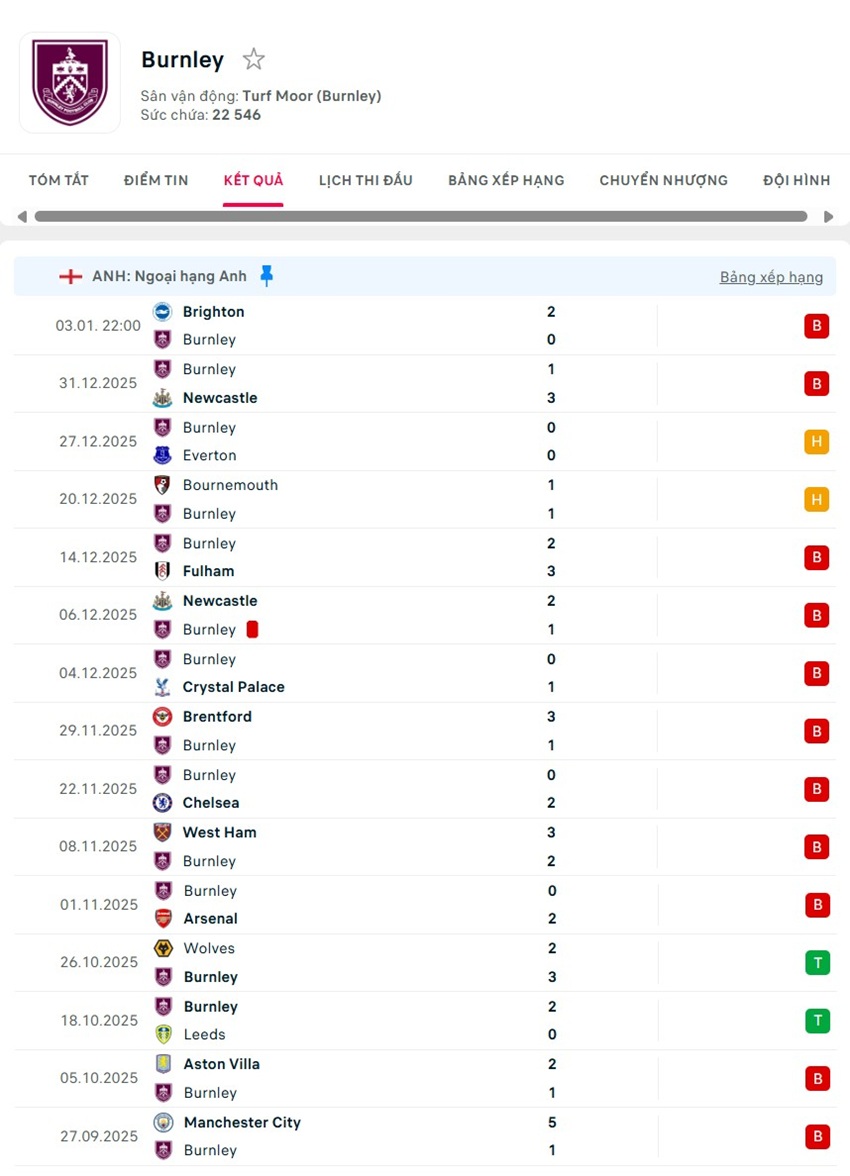Image resolution: width=850 pixels, height=1176 pixels.
Task: Open the Manchester City vs Burnley match
Action: pos(400,1136)
